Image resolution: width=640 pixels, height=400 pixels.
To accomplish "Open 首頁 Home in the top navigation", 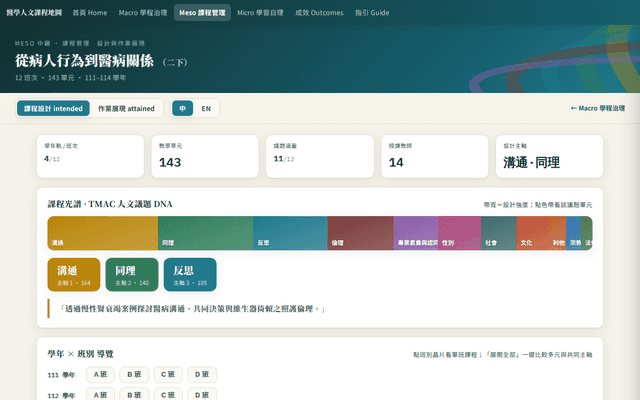I will pyautogui.click(x=90, y=13).
